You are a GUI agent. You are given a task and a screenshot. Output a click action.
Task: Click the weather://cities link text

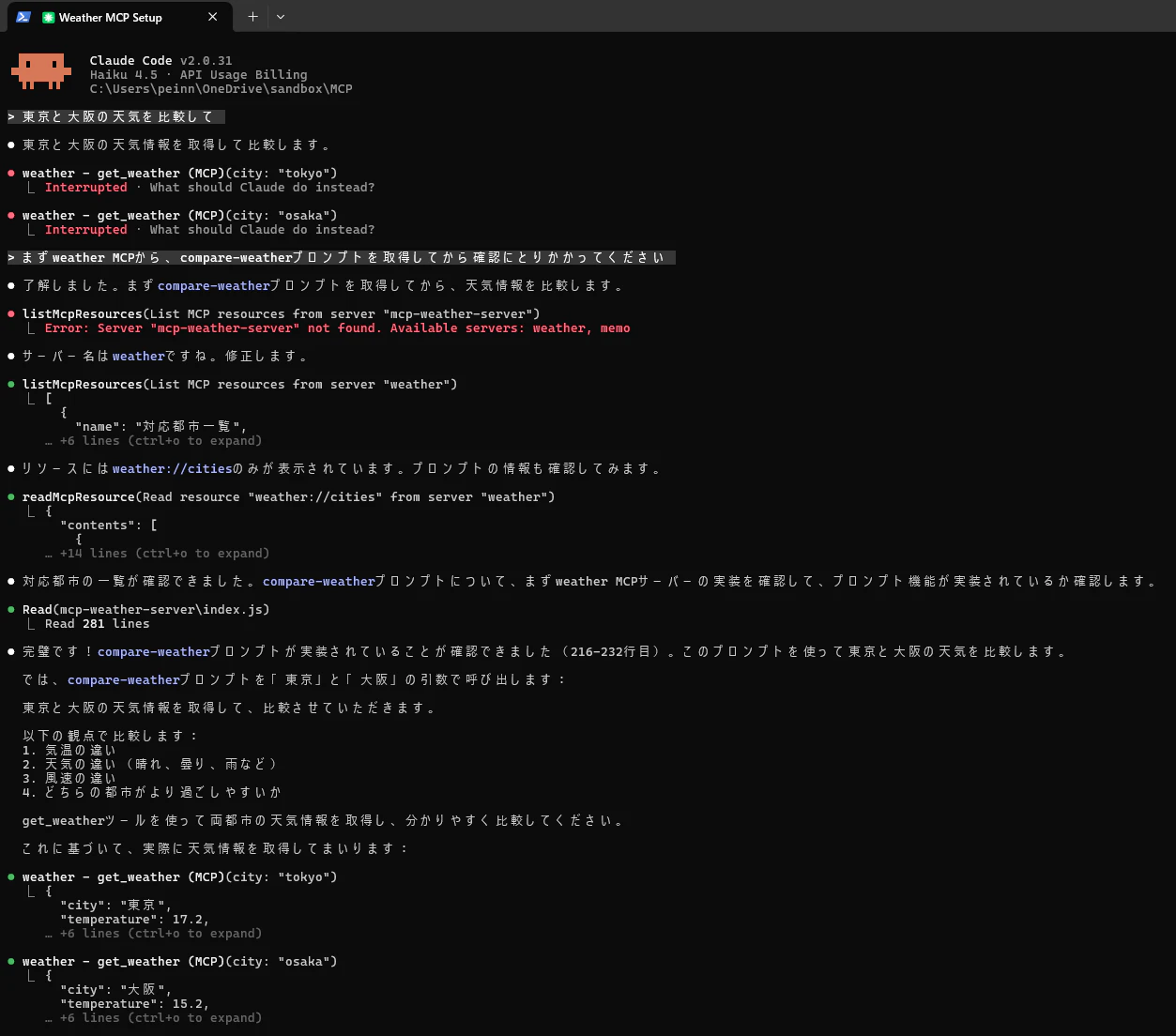click(x=172, y=469)
